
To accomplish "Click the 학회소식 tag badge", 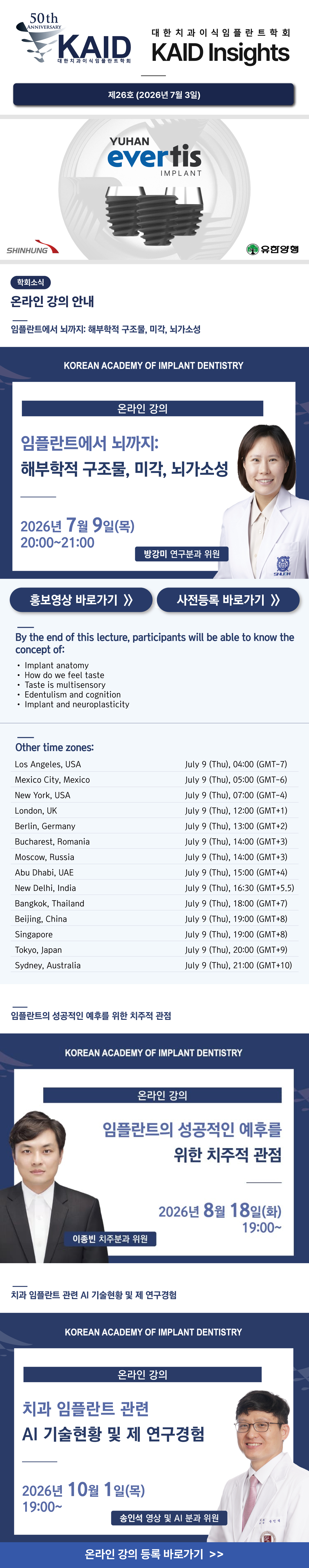I will pos(30,282).
